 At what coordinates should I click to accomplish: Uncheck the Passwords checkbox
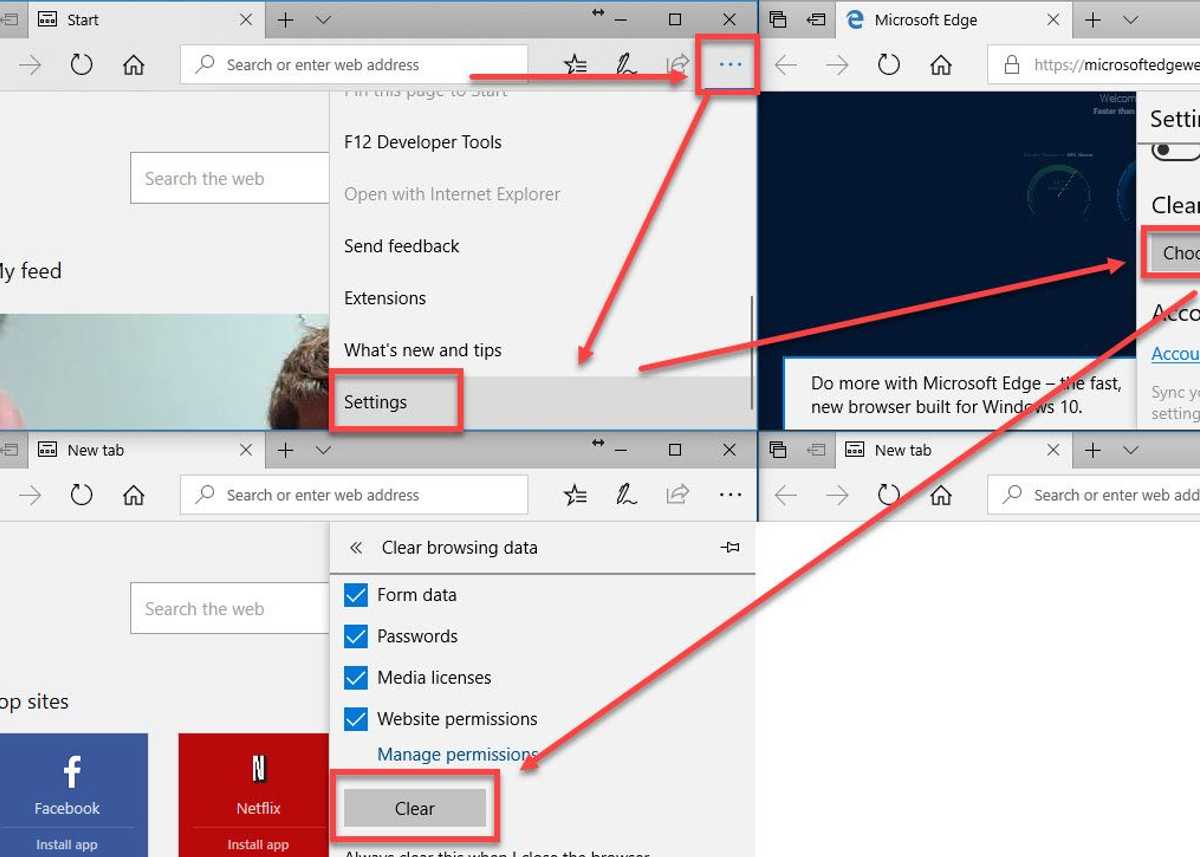coord(356,636)
